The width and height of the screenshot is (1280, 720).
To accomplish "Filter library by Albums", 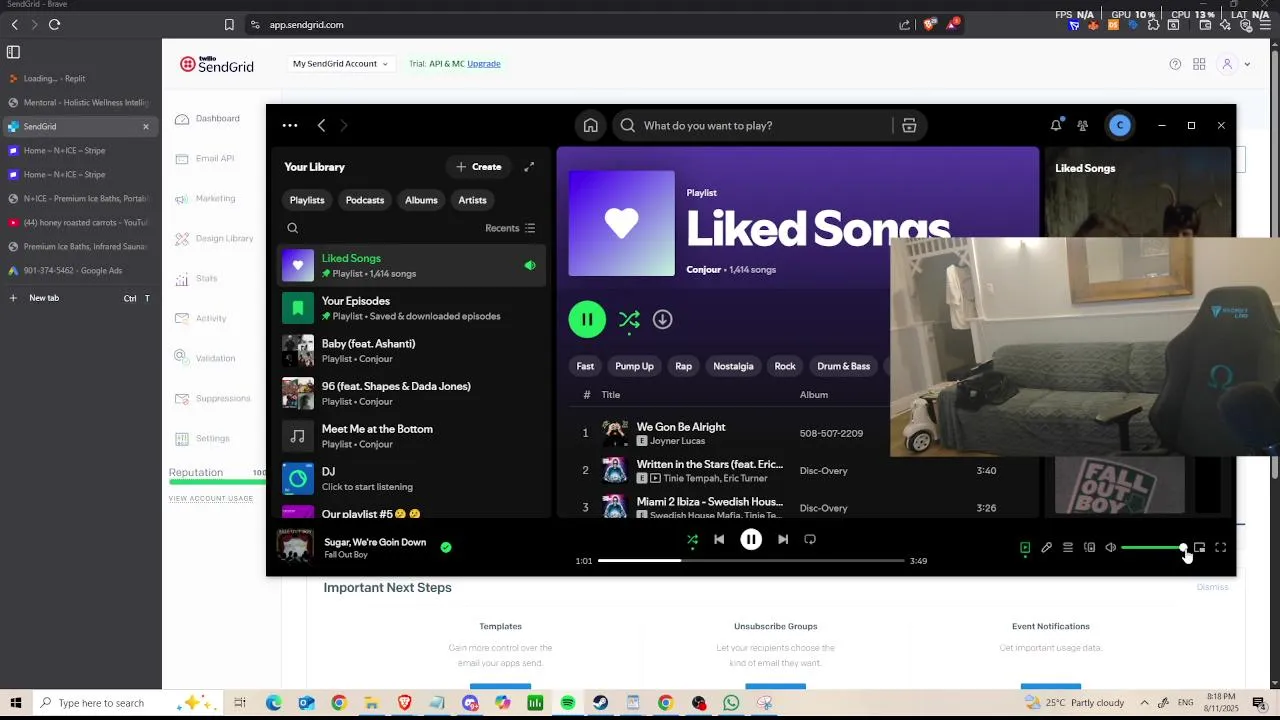I will point(421,200).
